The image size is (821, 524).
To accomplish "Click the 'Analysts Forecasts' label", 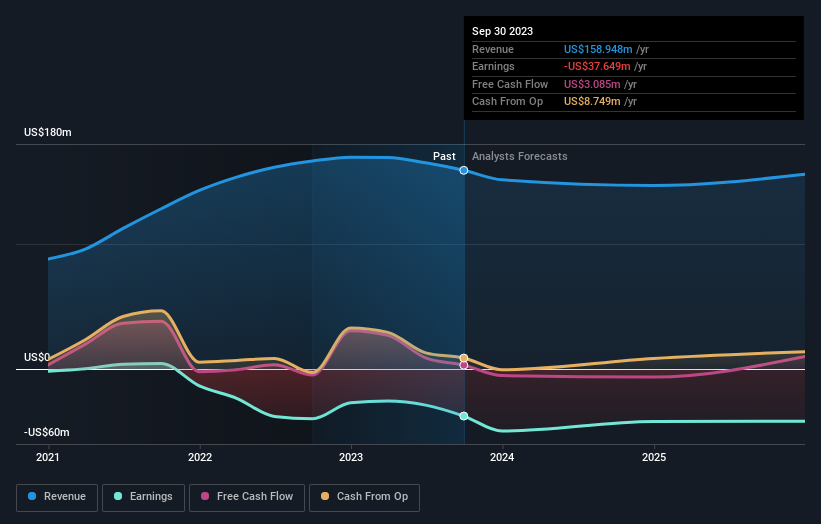I will pyautogui.click(x=519, y=157).
